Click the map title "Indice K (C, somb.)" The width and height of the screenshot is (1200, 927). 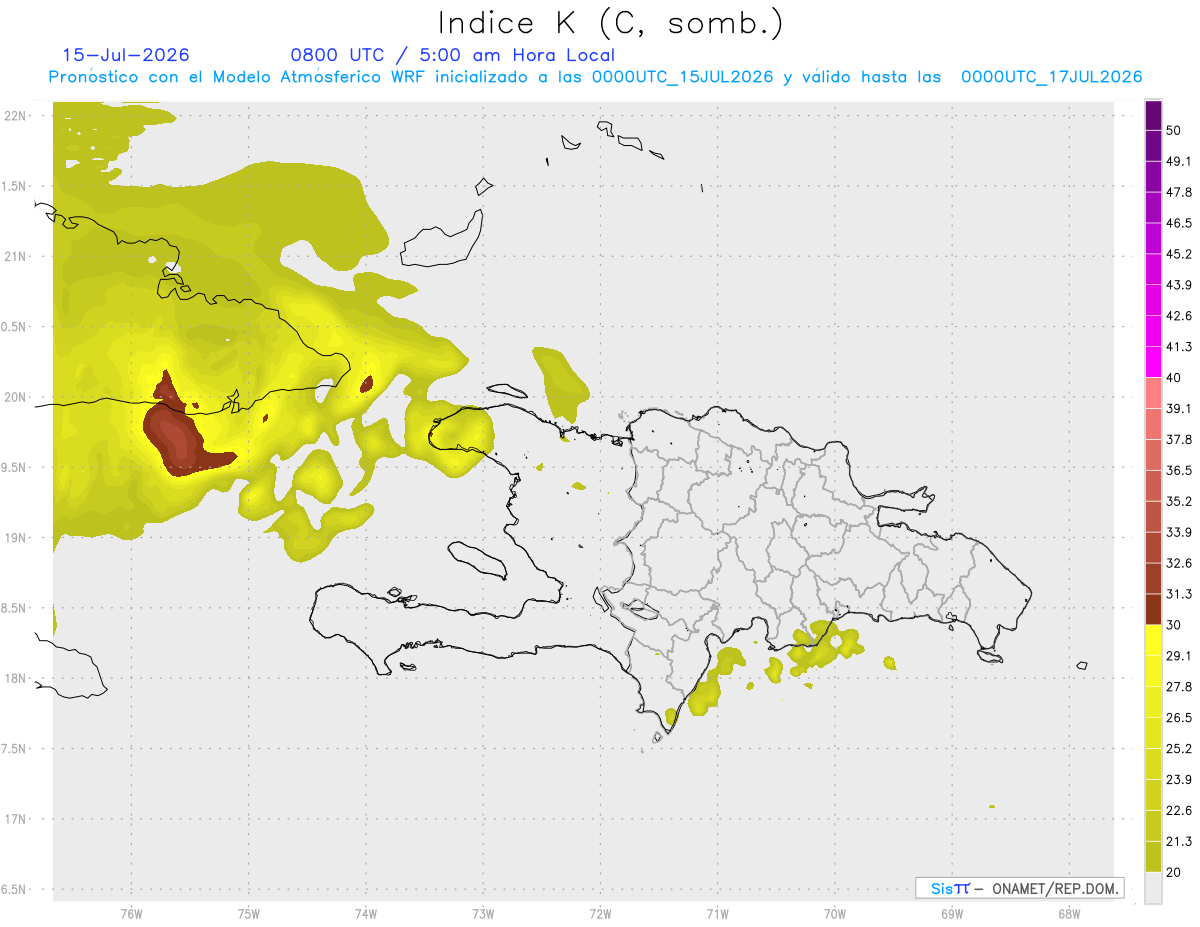coord(610,23)
